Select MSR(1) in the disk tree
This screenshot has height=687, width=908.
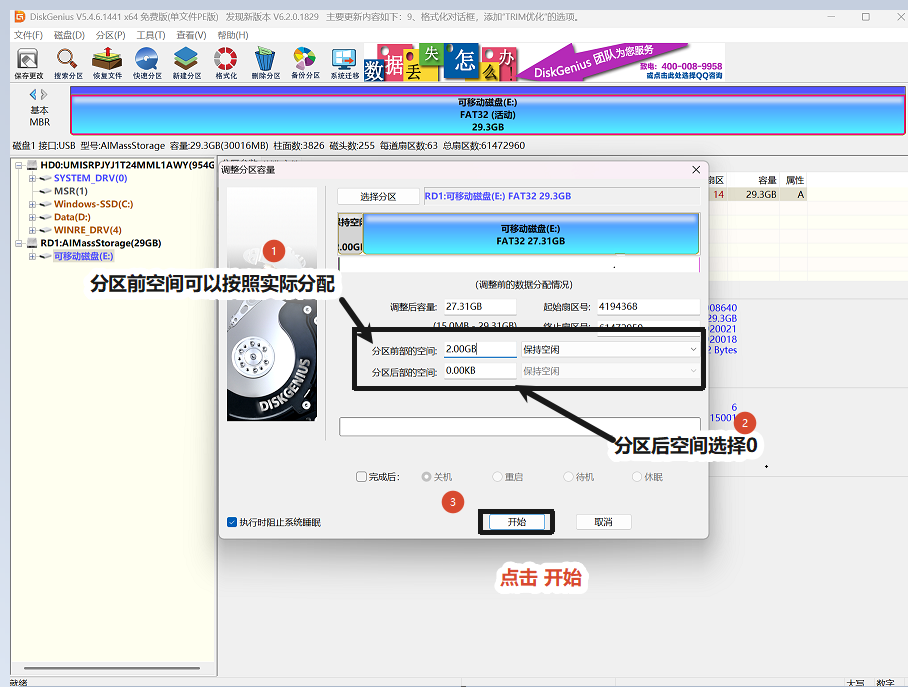tap(71, 191)
